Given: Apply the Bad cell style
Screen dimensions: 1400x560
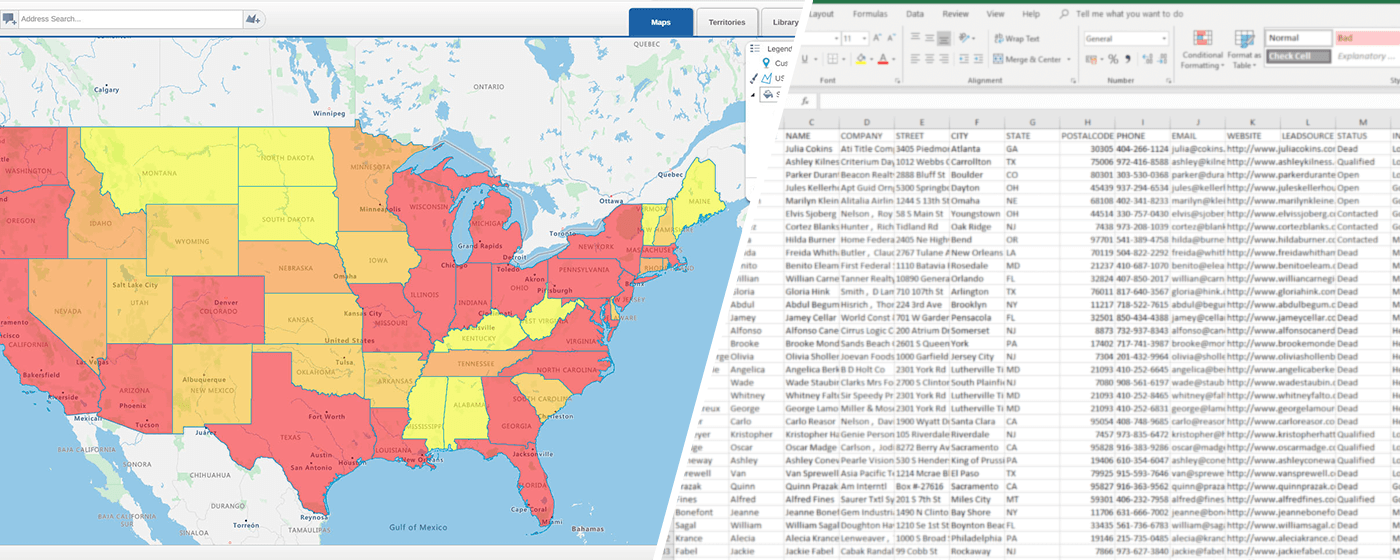Looking at the screenshot, I should point(1368,38).
